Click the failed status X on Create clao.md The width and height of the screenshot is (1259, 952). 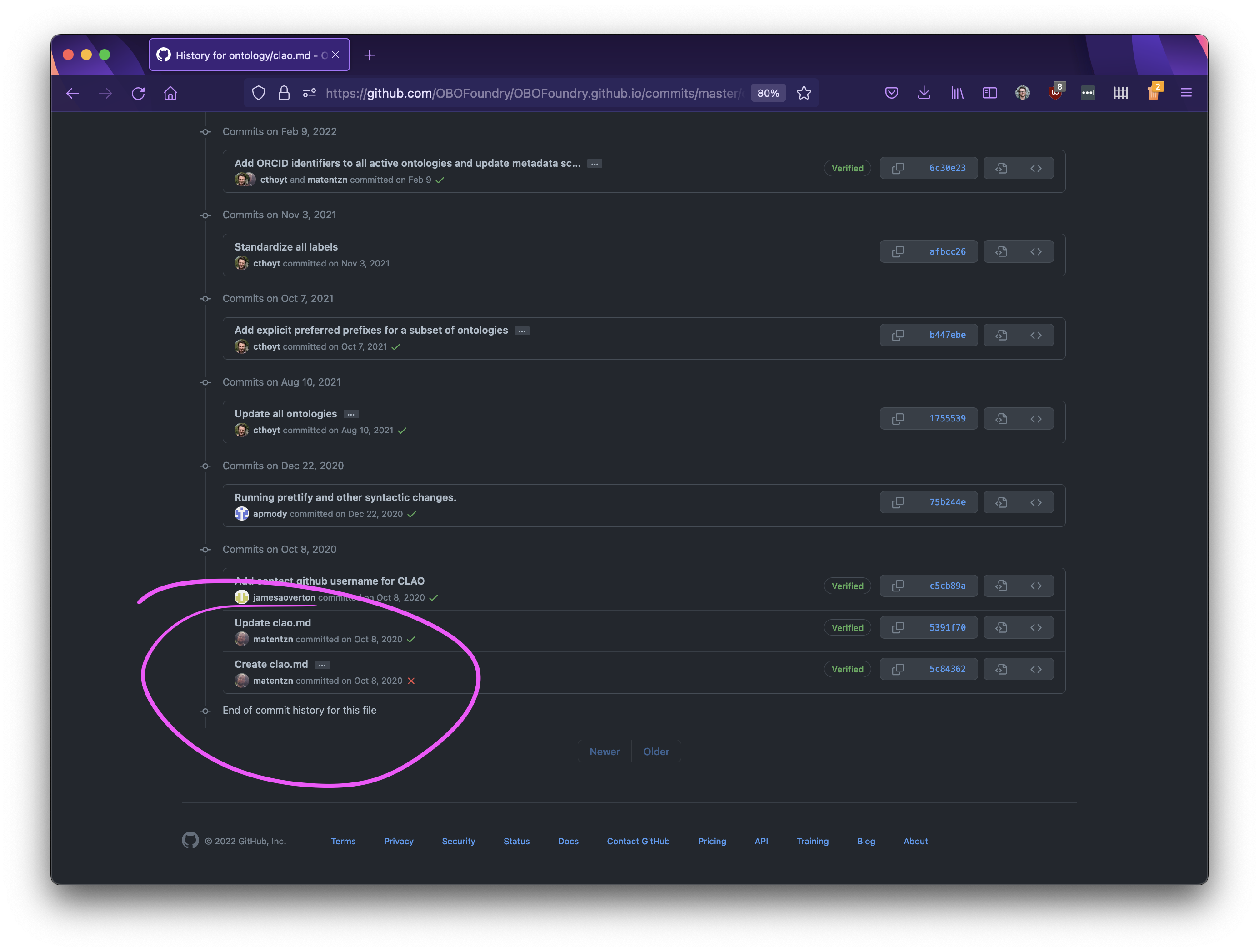(x=411, y=681)
